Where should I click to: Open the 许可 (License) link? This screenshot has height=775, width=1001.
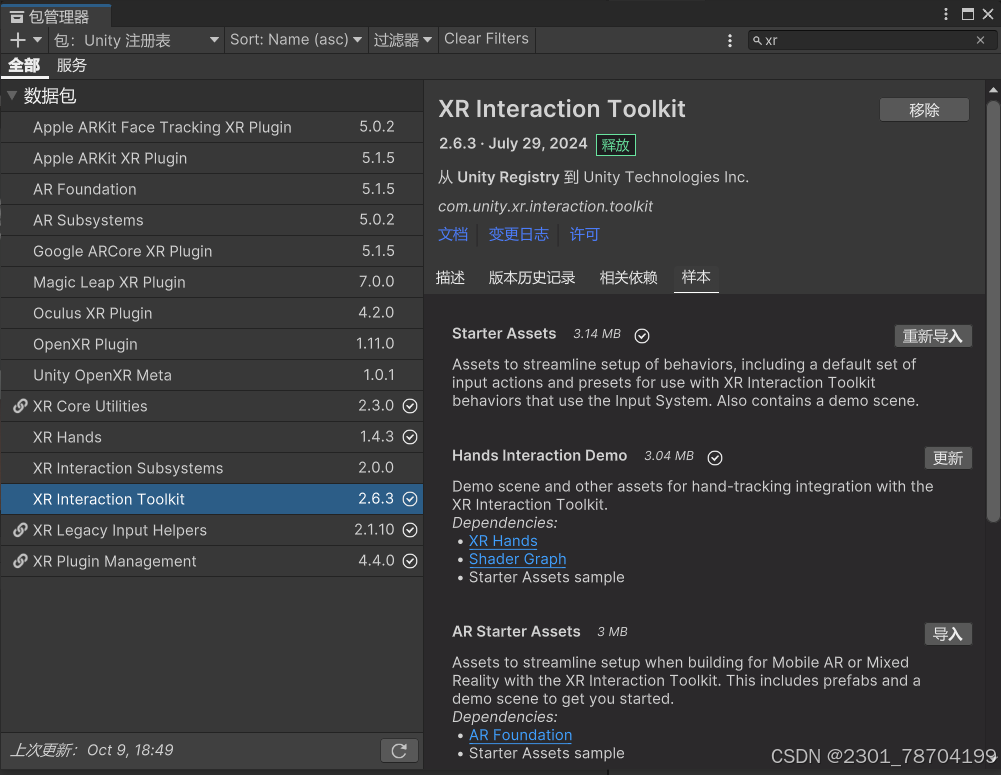[x=585, y=234]
